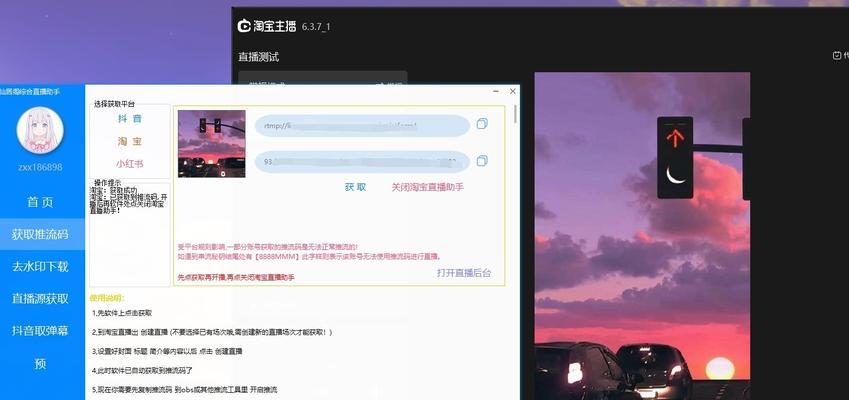The height and width of the screenshot is (400, 849).
Task: Click the 获取 button
Action: [x=355, y=187]
